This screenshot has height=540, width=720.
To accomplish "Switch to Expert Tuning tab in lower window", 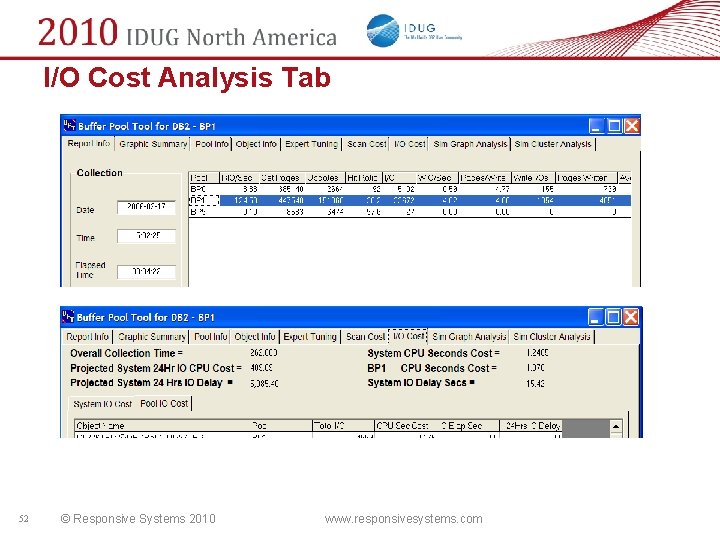I will 310,337.
